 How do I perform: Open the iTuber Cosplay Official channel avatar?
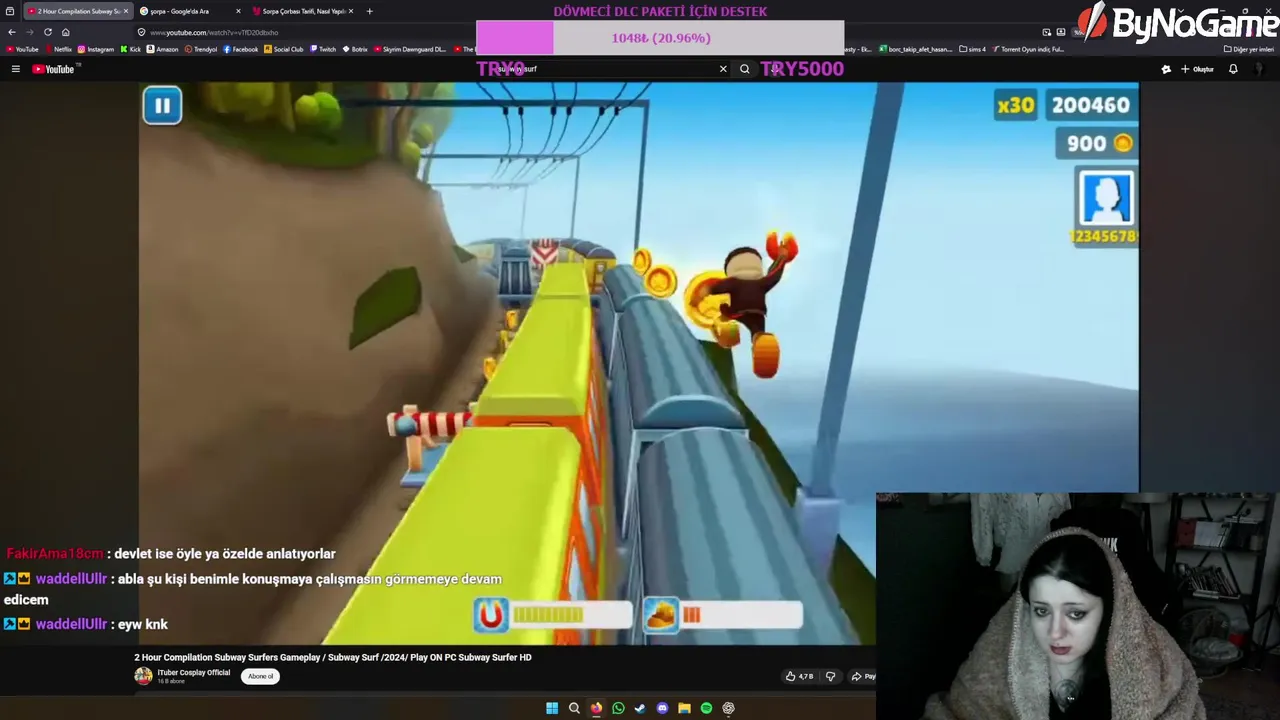[144, 676]
